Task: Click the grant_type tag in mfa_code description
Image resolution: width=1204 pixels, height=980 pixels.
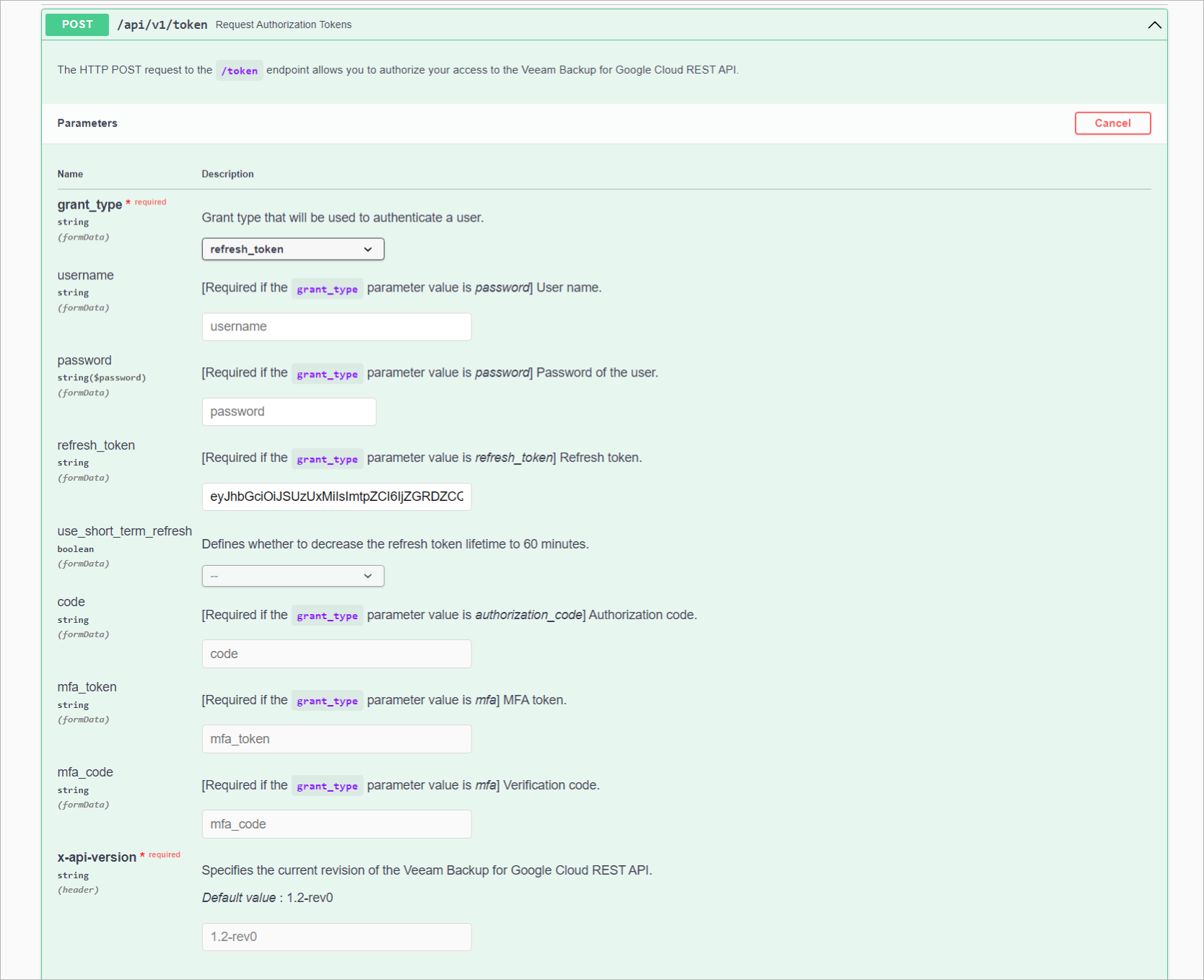Action: 327,786
